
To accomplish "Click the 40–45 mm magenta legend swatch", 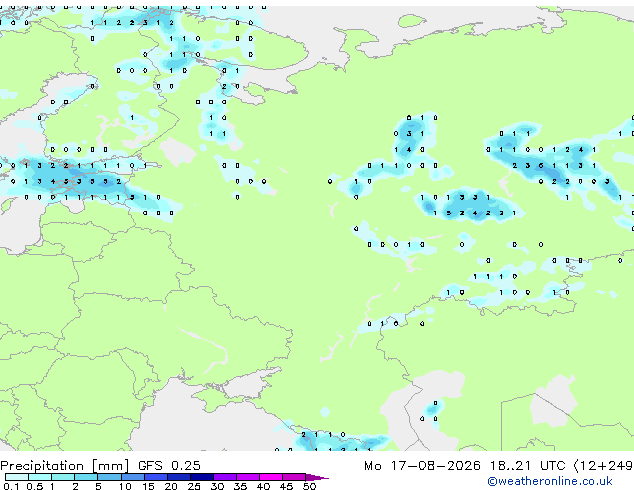I will click(271, 477).
